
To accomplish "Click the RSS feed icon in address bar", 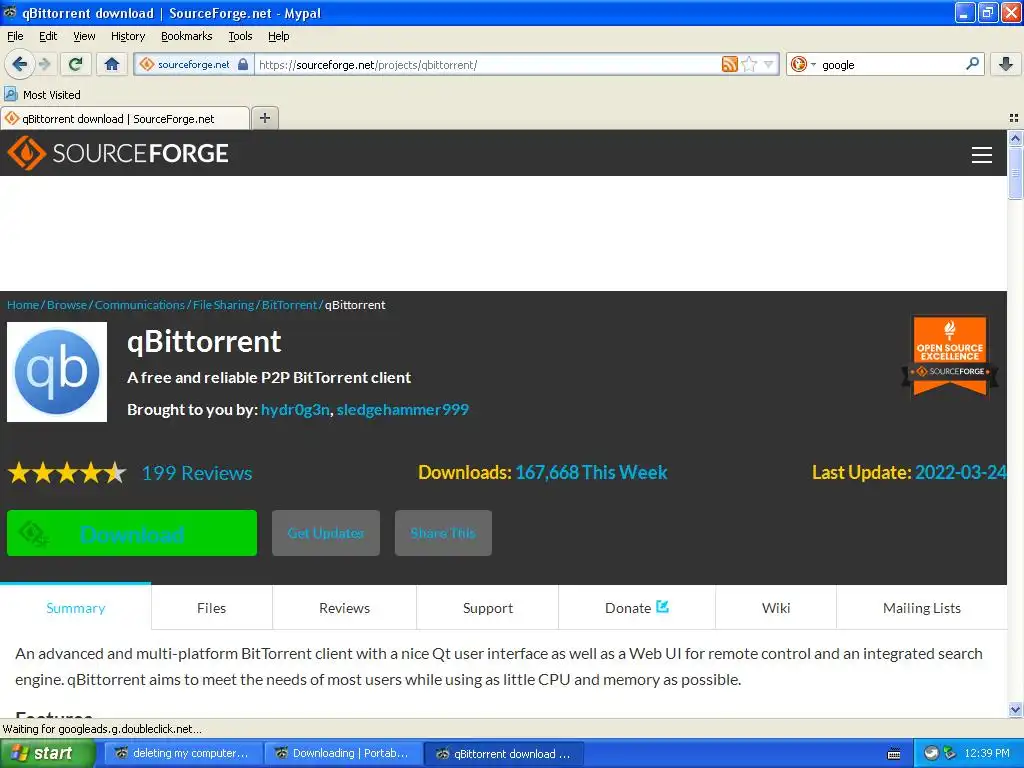I will pos(729,64).
